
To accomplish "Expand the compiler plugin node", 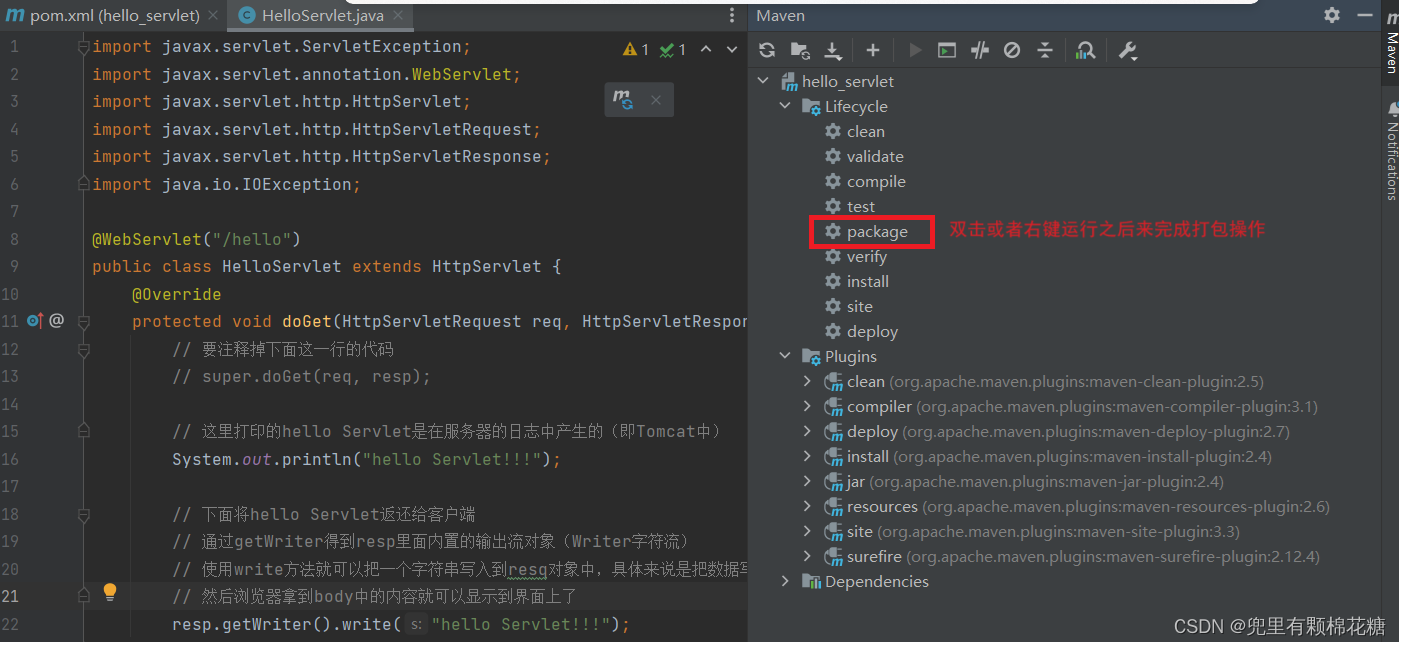I will [x=808, y=406].
